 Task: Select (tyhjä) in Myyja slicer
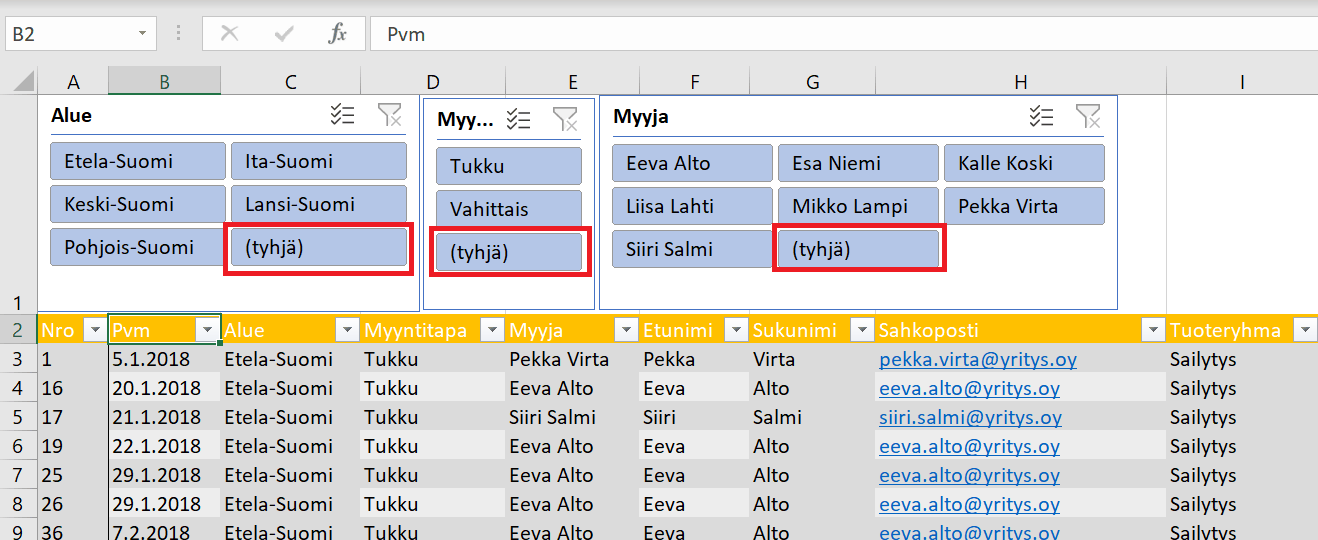point(858,249)
